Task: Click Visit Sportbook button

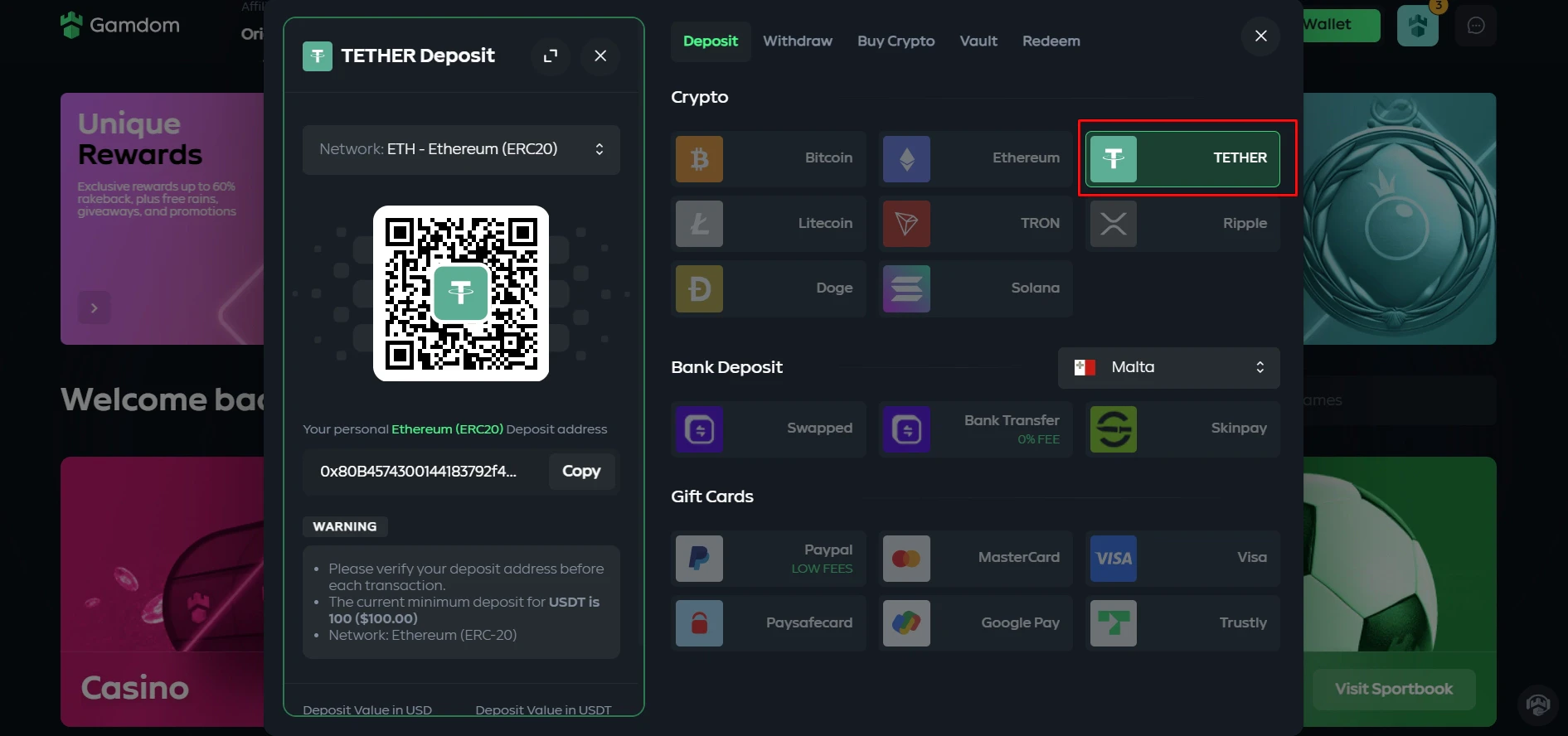Action: point(1393,689)
